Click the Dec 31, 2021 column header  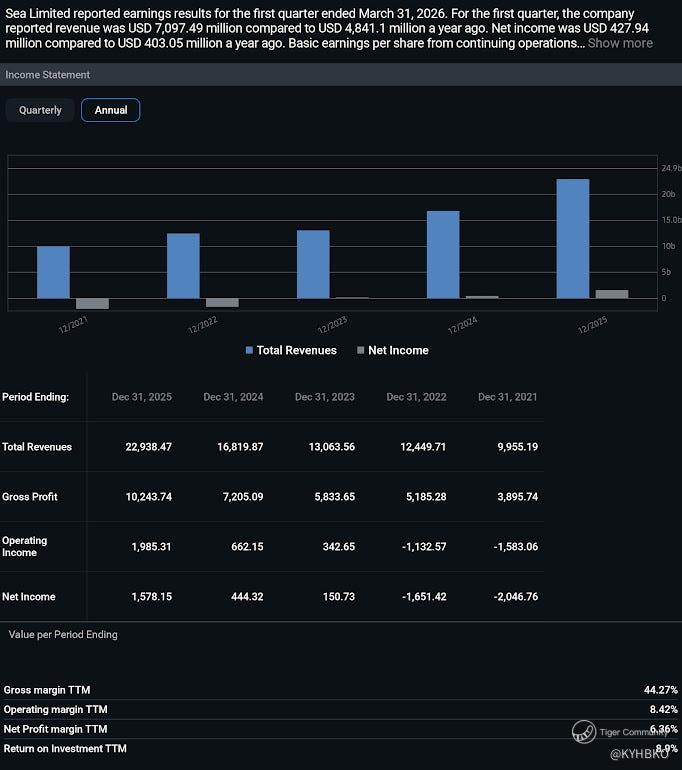click(x=508, y=397)
